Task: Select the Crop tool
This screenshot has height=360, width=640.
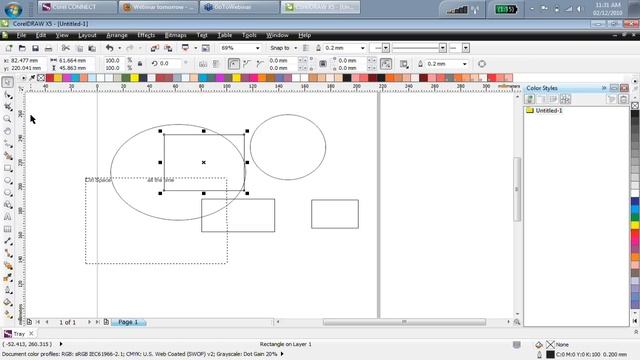Action: [7, 107]
